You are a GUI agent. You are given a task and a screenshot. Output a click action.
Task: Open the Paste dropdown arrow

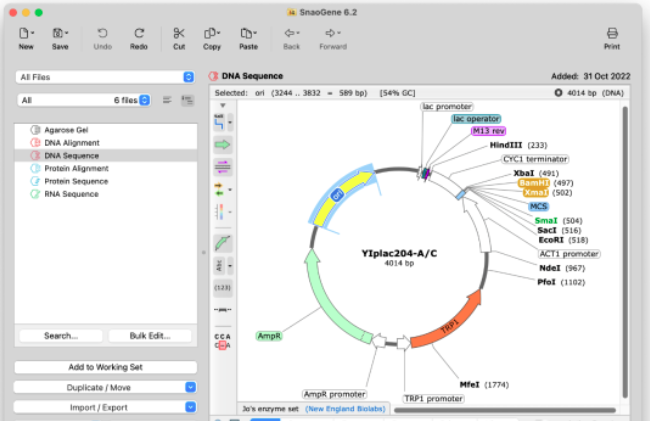[x=255, y=33]
